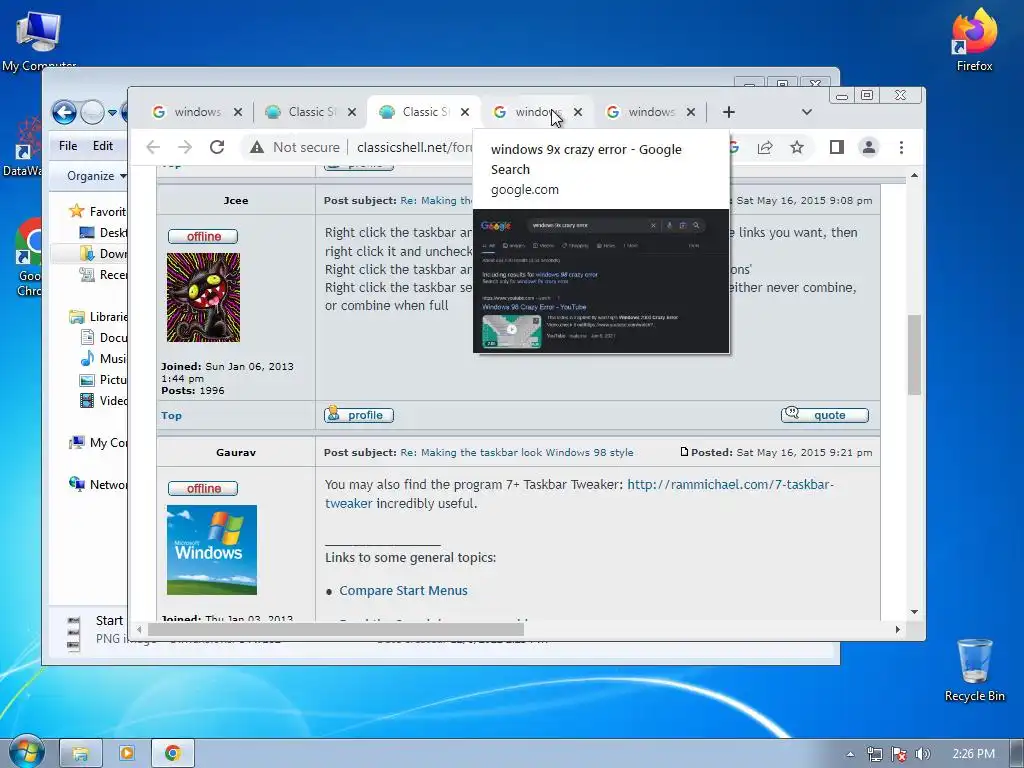1024x768 pixels.
Task: Click the Explorer window back button
Action: click(x=64, y=112)
